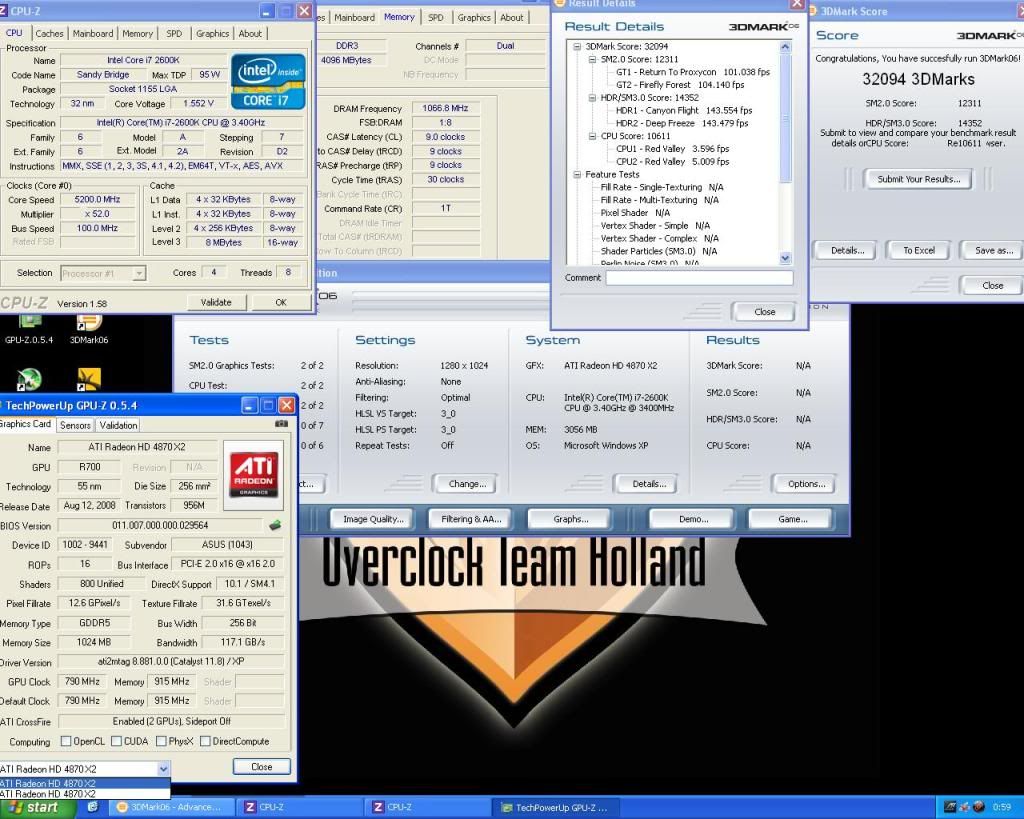Check the PhysX box in GPU-Z
This screenshot has height=819, width=1024.
(x=161, y=741)
